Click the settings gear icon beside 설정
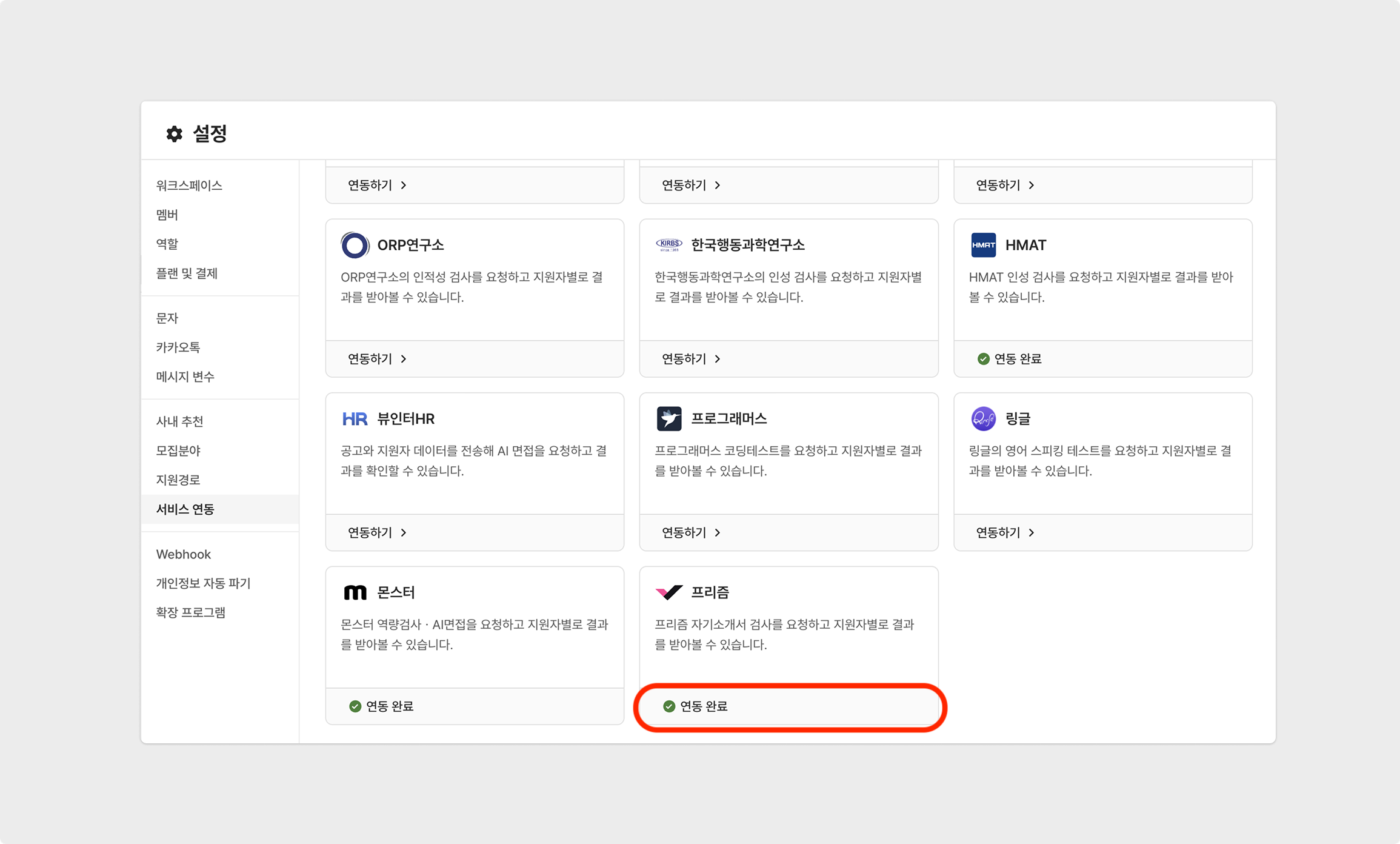This screenshot has height=844, width=1400. pyautogui.click(x=175, y=134)
